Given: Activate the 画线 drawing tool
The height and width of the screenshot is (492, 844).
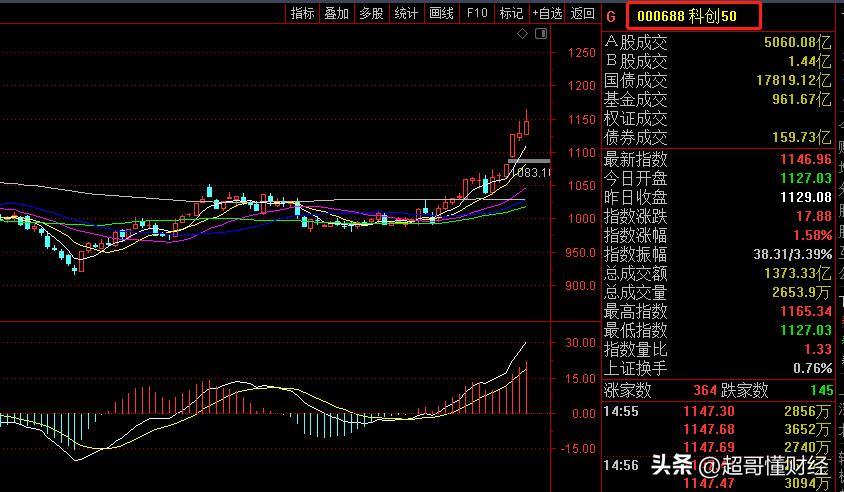Looking at the screenshot, I should pos(441,13).
